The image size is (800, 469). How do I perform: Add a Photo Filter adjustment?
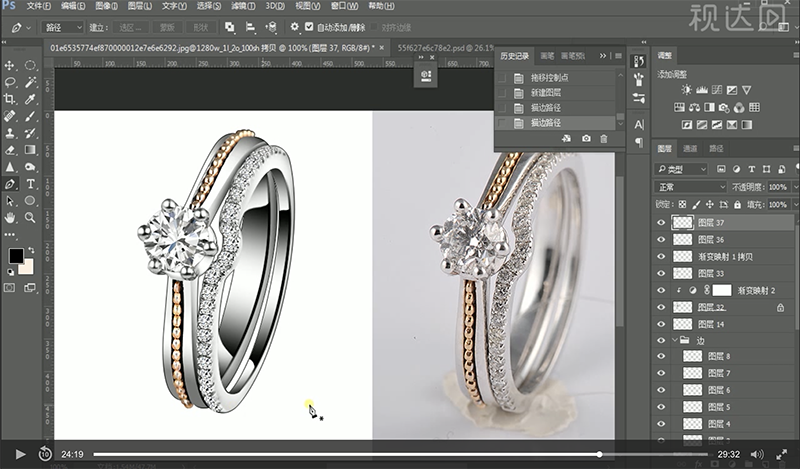(x=724, y=107)
